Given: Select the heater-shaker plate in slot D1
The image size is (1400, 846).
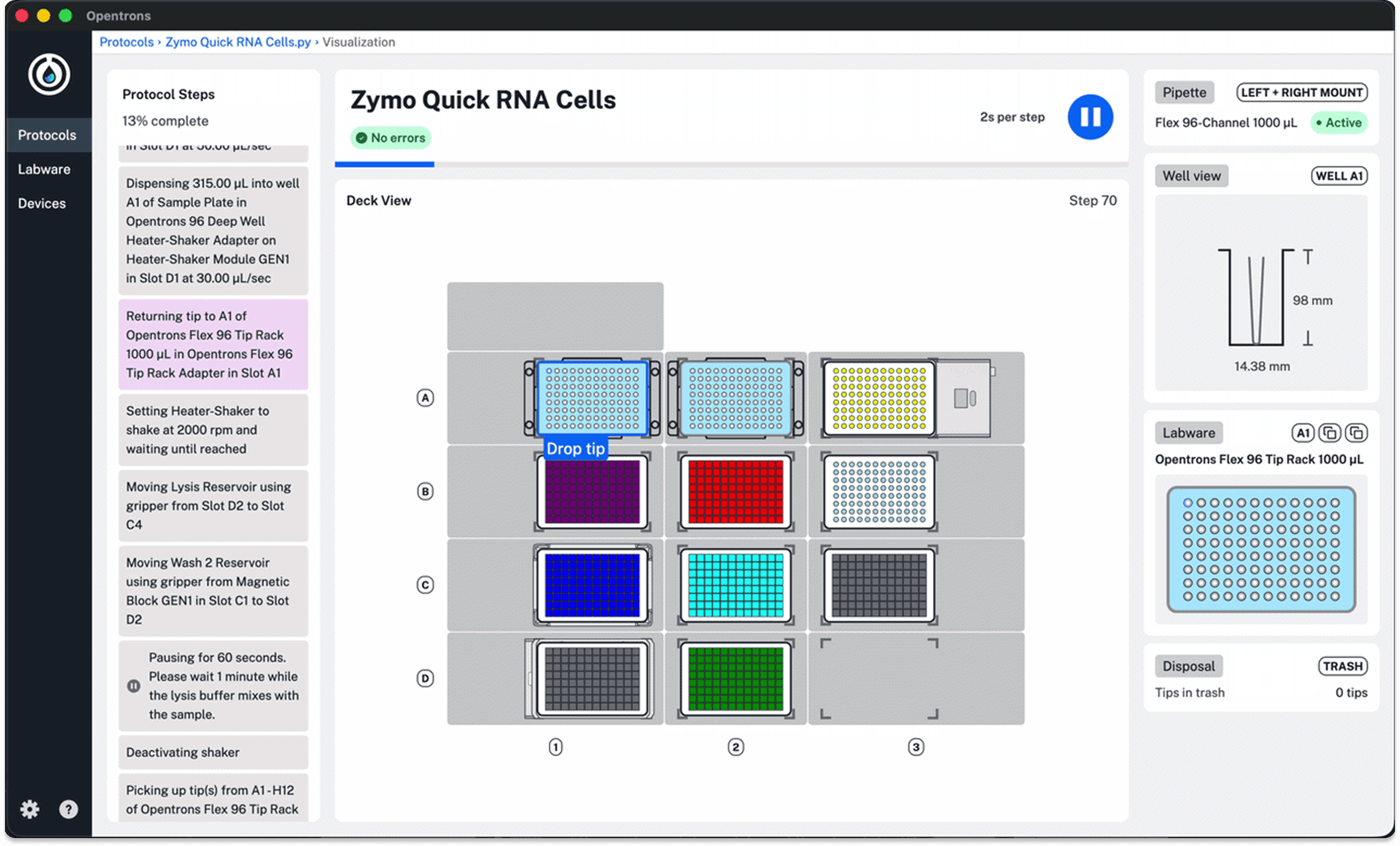Looking at the screenshot, I should (x=592, y=679).
